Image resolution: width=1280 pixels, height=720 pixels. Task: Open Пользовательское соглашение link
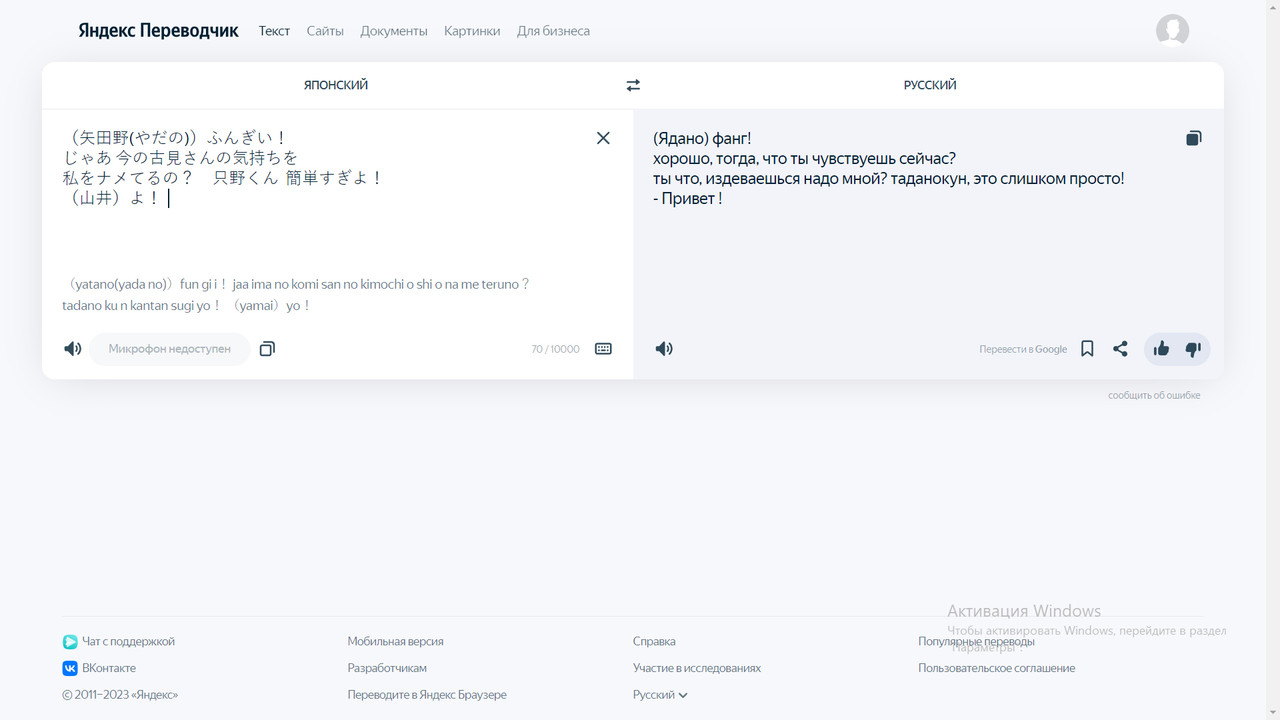(997, 668)
